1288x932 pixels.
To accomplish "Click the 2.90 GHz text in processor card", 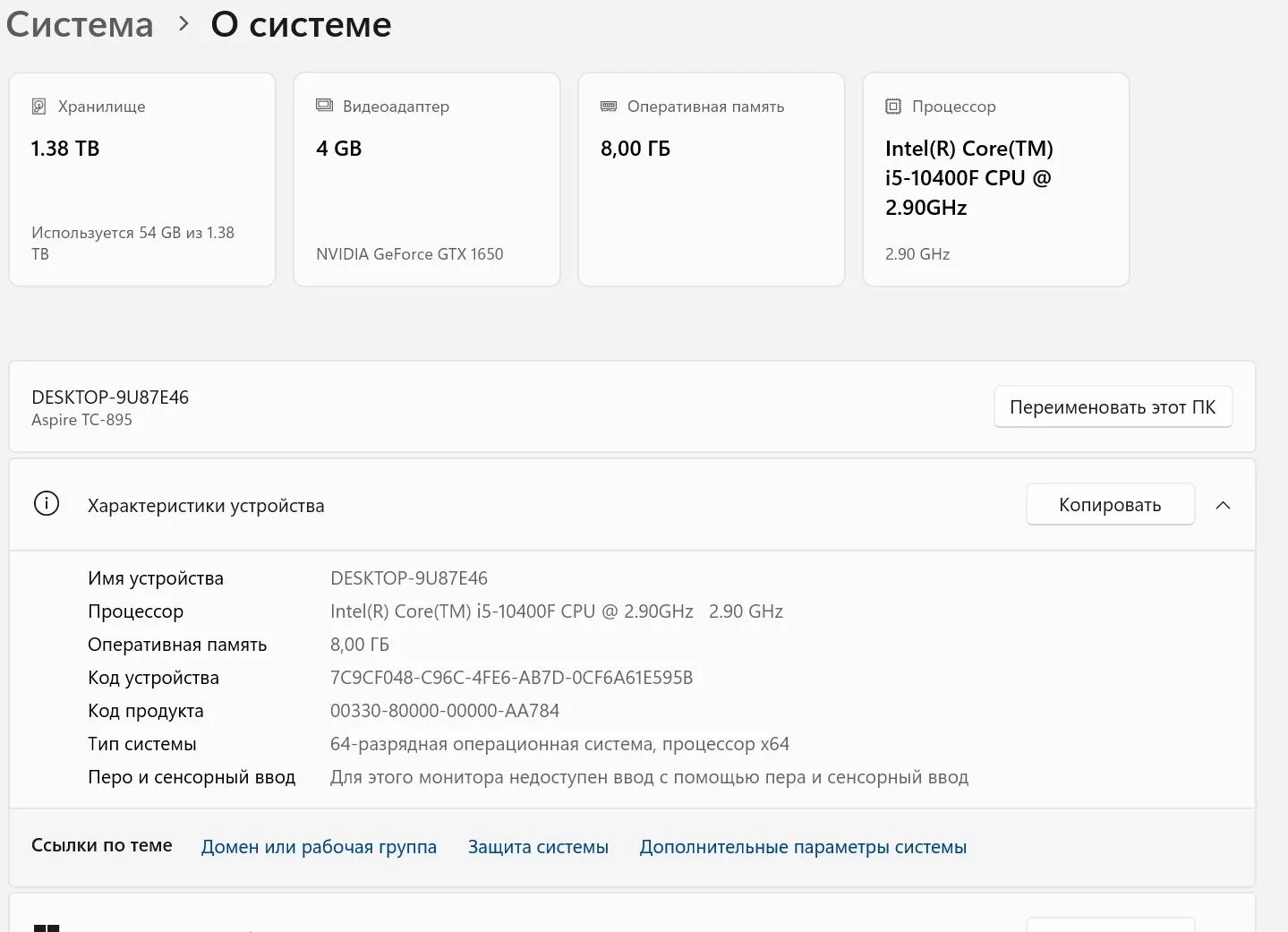I will click(x=917, y=254).
